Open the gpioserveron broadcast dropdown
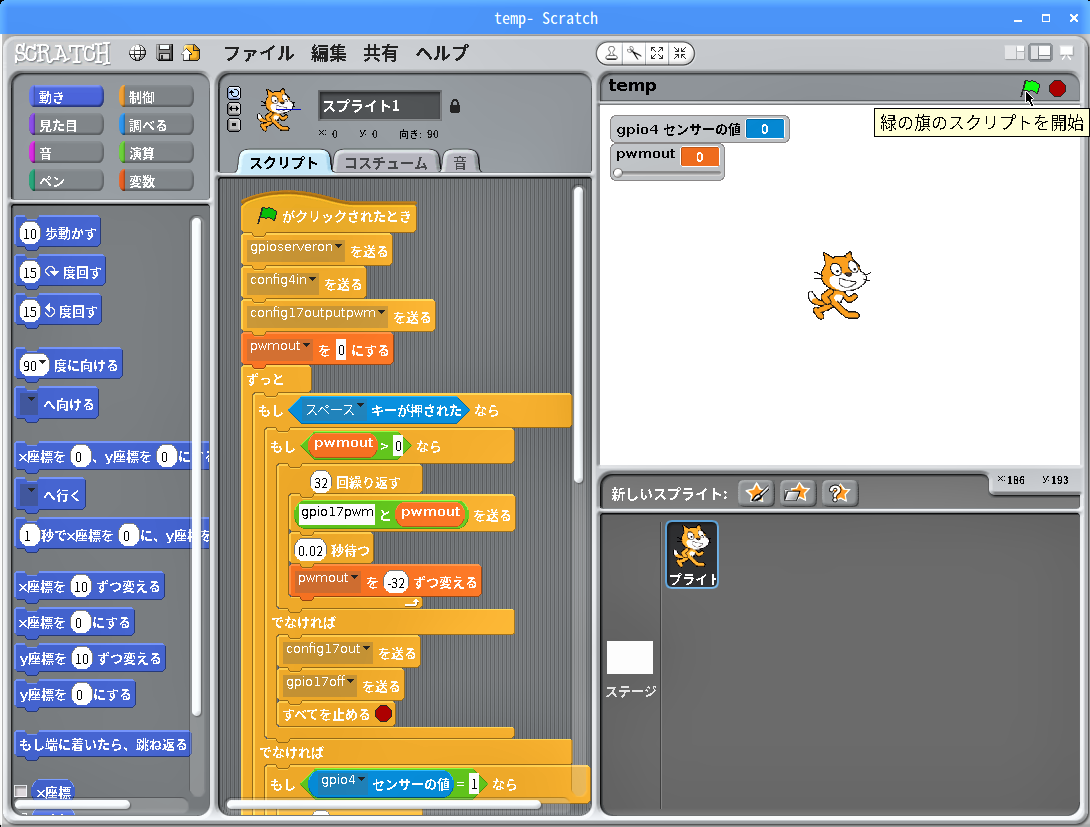The image size is (1090, 827). (339, 247)
